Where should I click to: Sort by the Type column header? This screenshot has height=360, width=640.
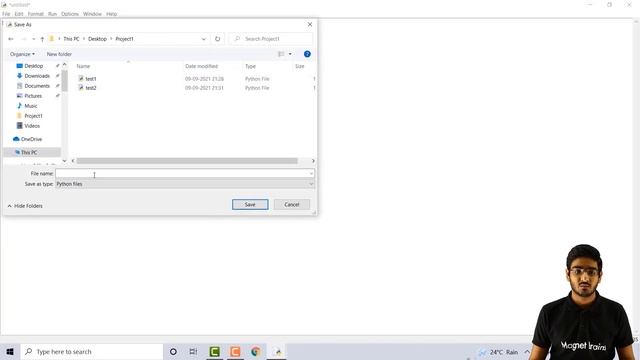[250, 66]
